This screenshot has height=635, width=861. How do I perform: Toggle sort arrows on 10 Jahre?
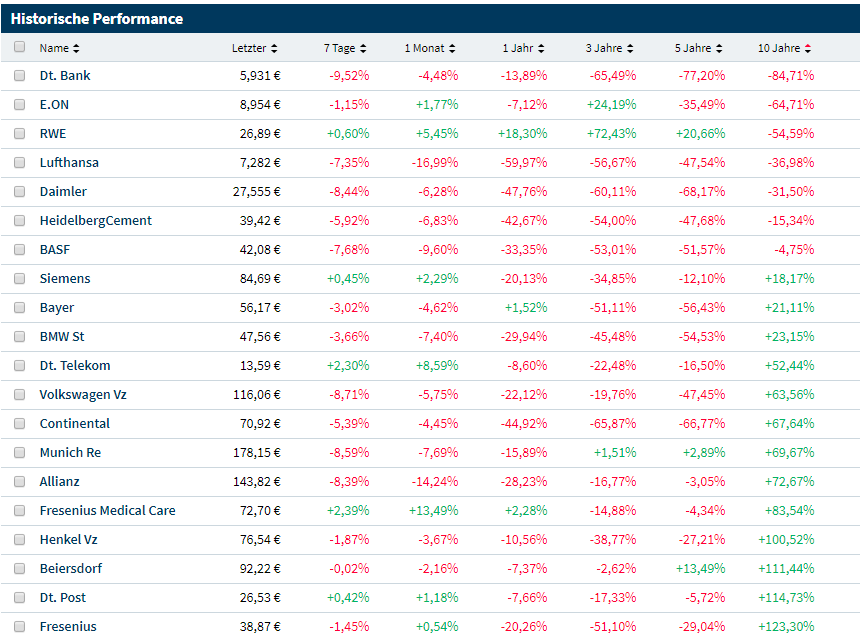pos(808,48)
